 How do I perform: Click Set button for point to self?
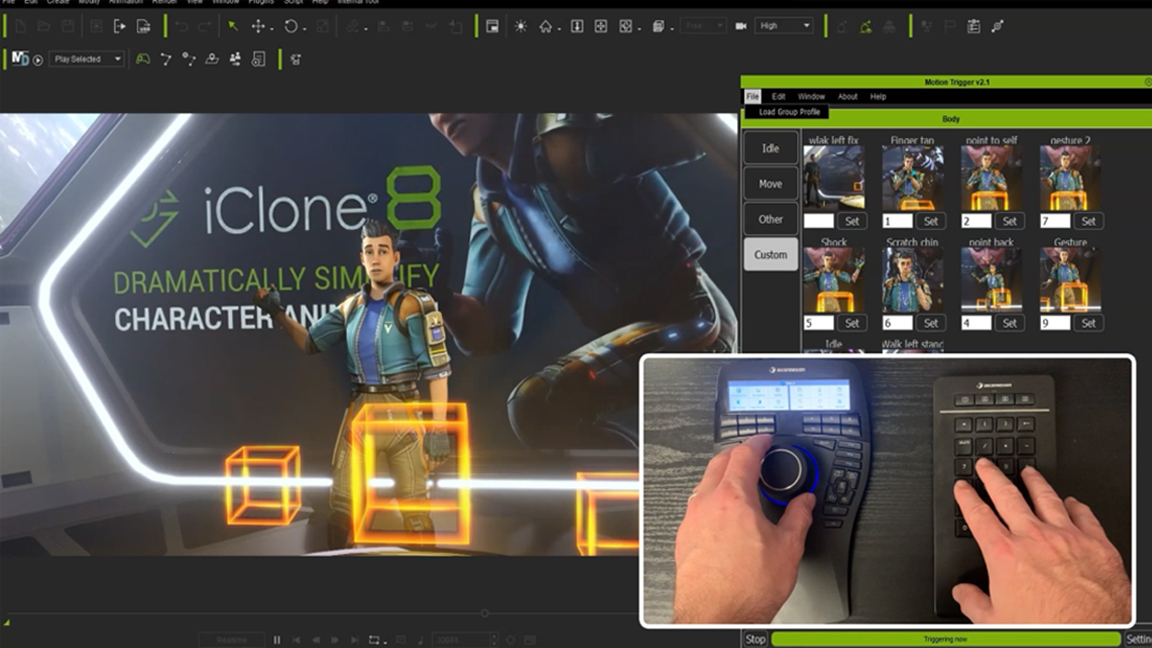1009,221
